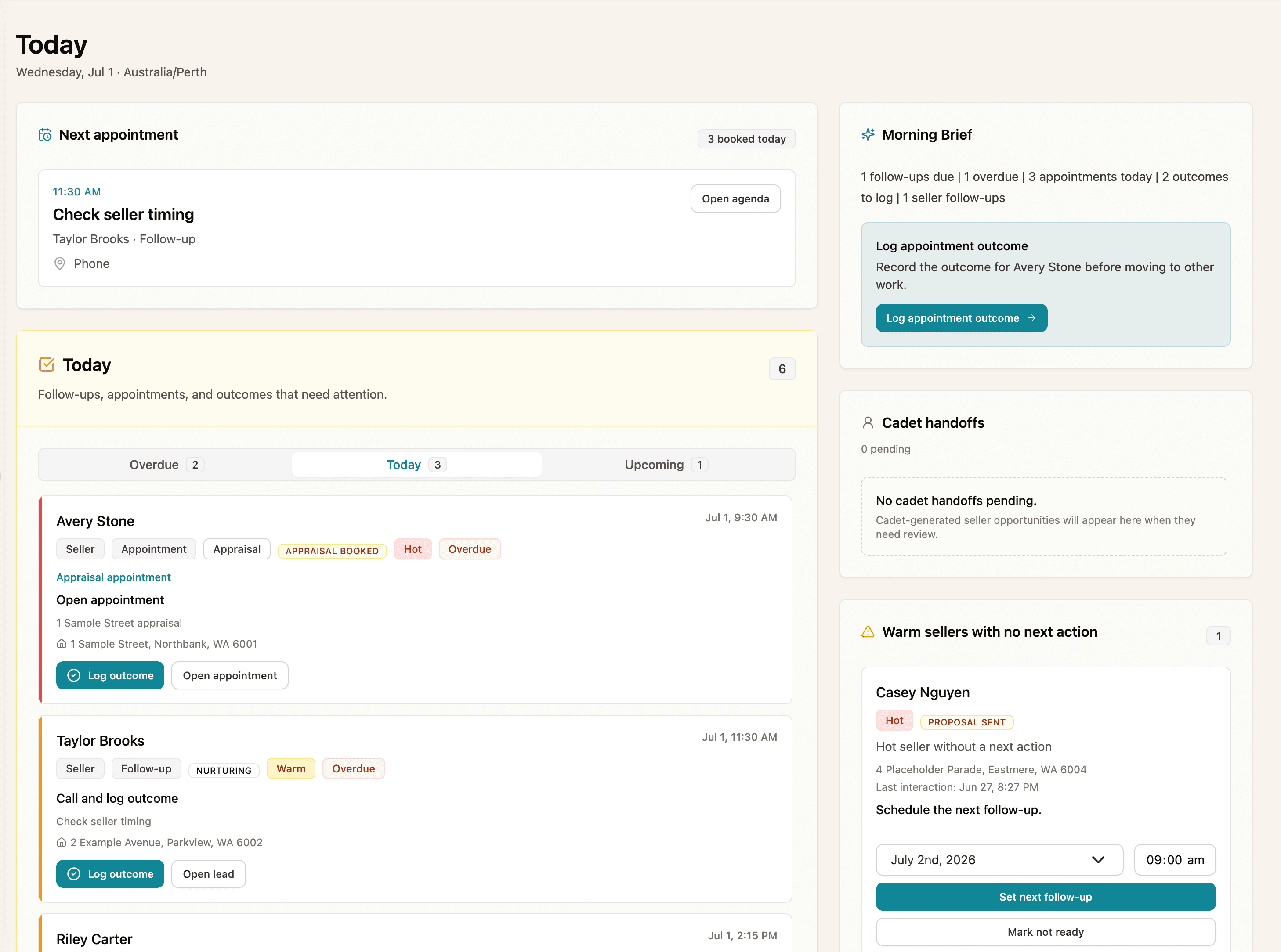Screen dimensions: 1281x952
Task: Click the 3 booked today badge
Action: 746,139
